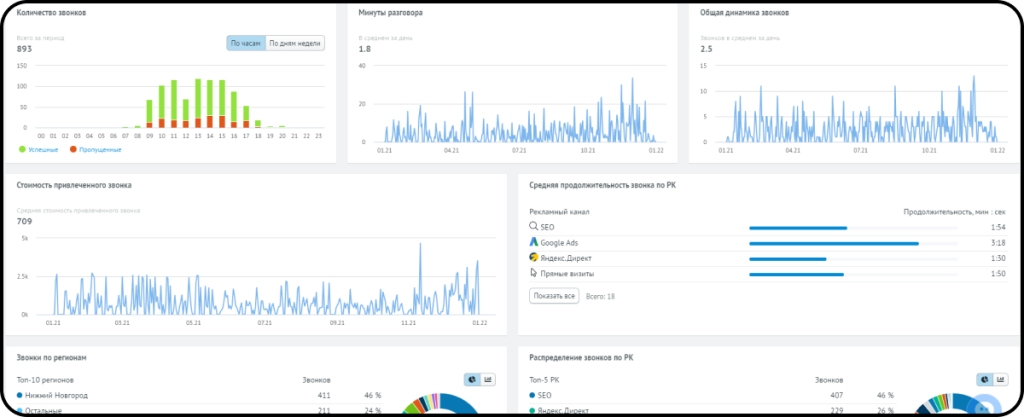The height and width of the screenshot is (417, 1024).
Task: Click the hour 17 bar in calls chart
Action: pyautogui.click(x=246, y=117)
